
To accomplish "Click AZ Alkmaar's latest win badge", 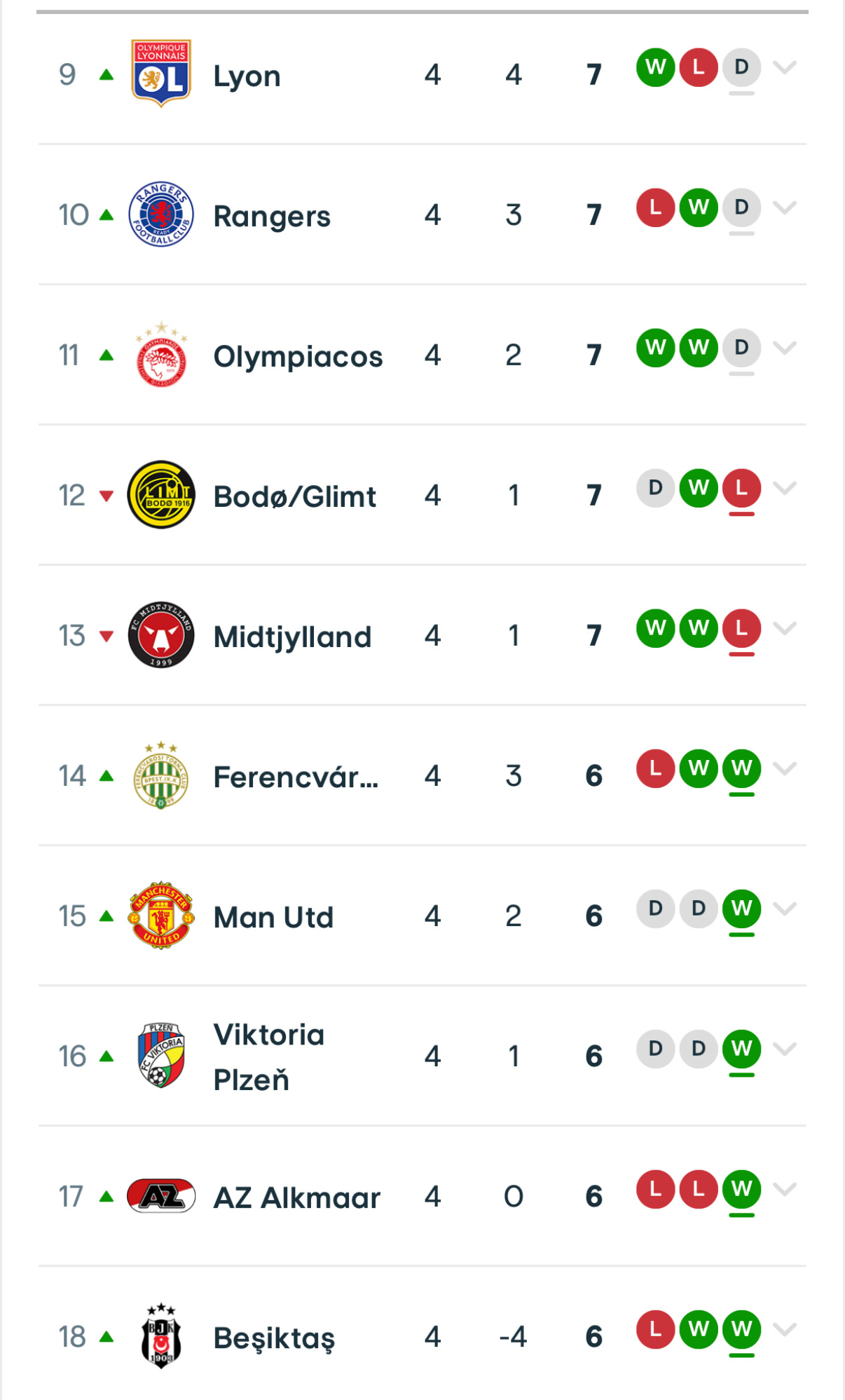I will point(741,1189).
